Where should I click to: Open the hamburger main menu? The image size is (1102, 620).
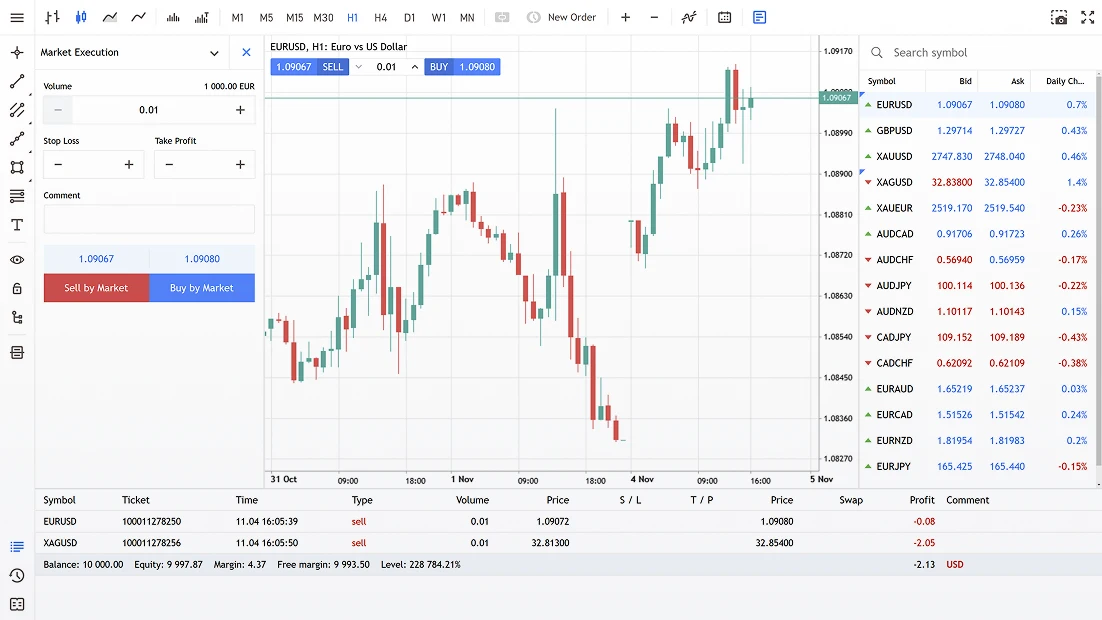point(17,17)
